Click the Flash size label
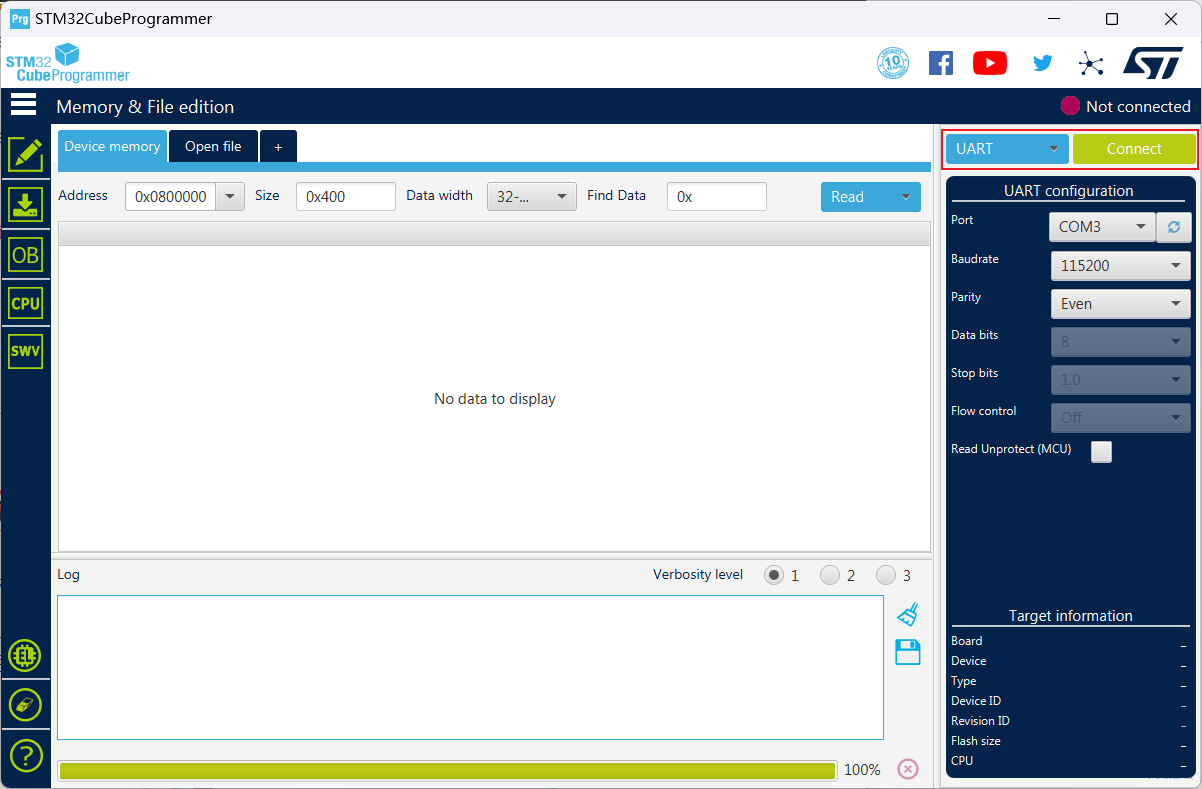The image size is (1202, 789). [976, 741]
